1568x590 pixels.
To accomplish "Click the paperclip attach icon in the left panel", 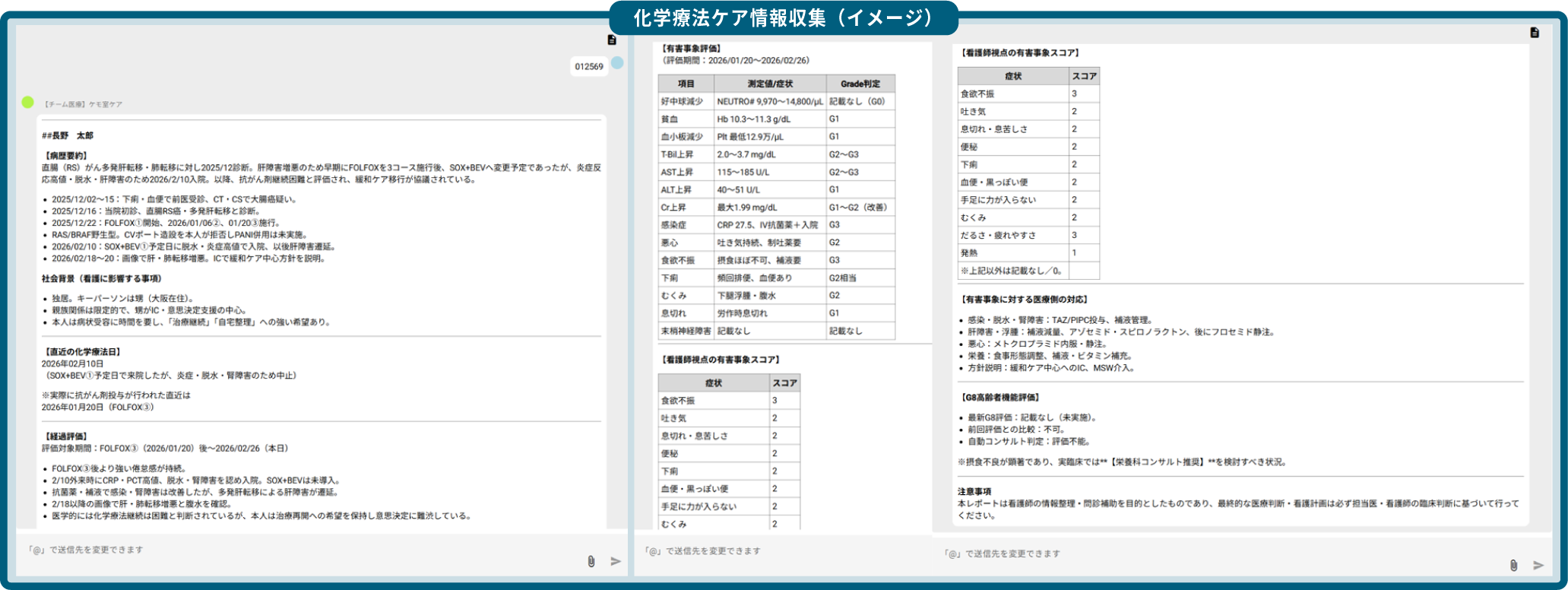I will pos(591,561).
